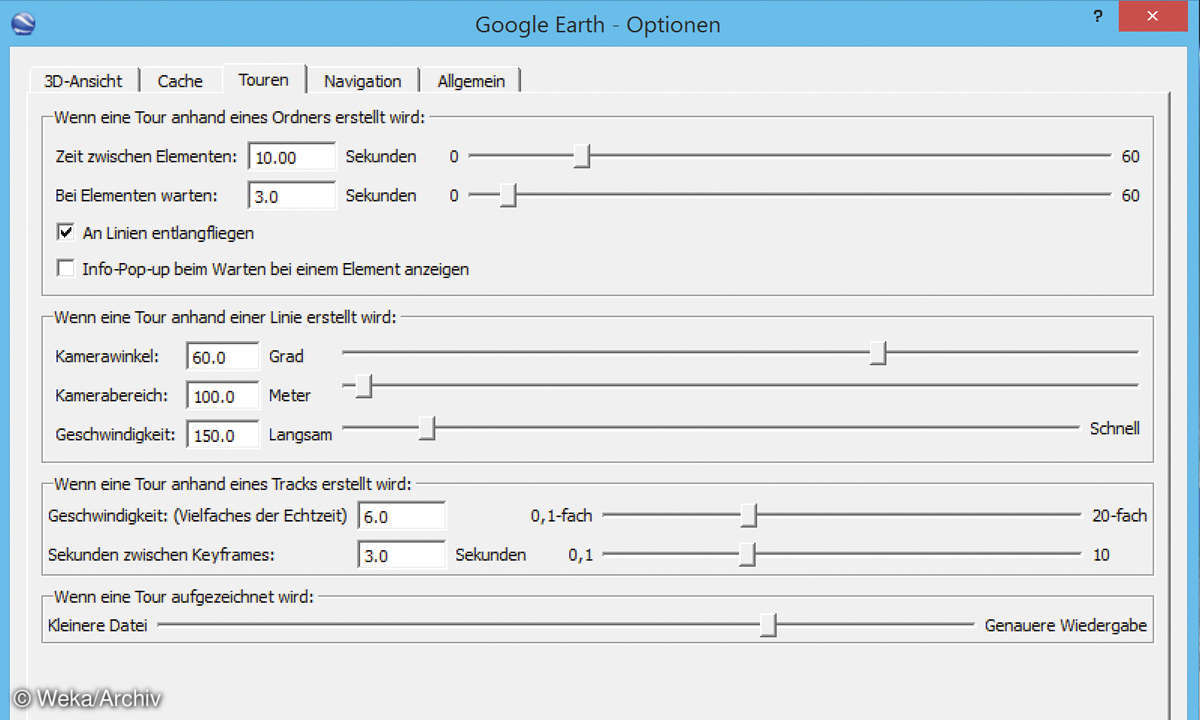Screen dimensions: 1200x720
Task: Click the Kamerabereich value field
Action: [222, 395]
